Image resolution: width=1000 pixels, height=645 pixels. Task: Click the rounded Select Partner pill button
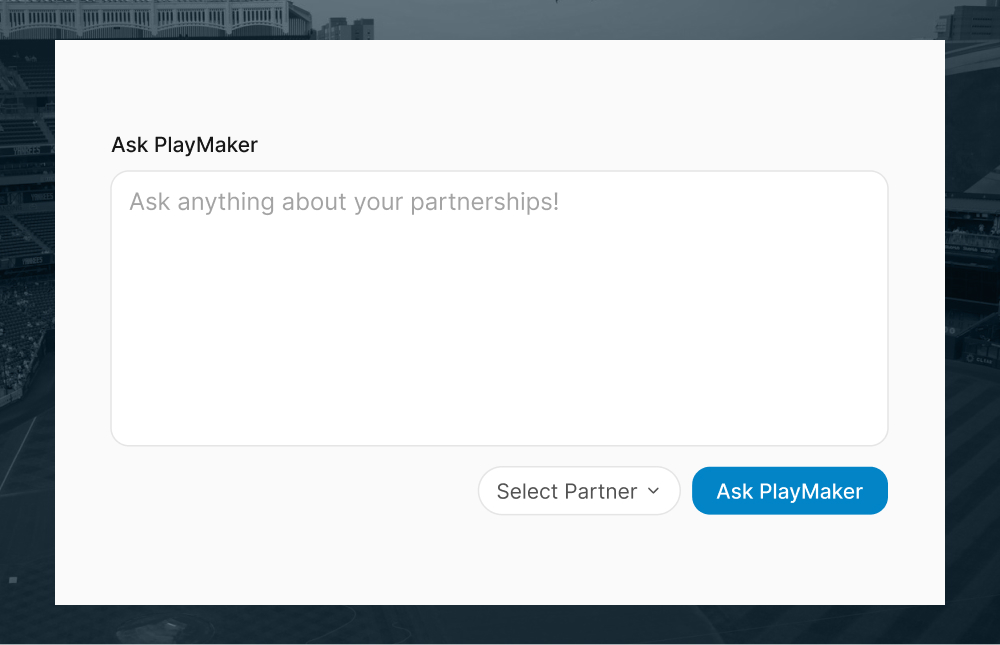tap(579, 491)
